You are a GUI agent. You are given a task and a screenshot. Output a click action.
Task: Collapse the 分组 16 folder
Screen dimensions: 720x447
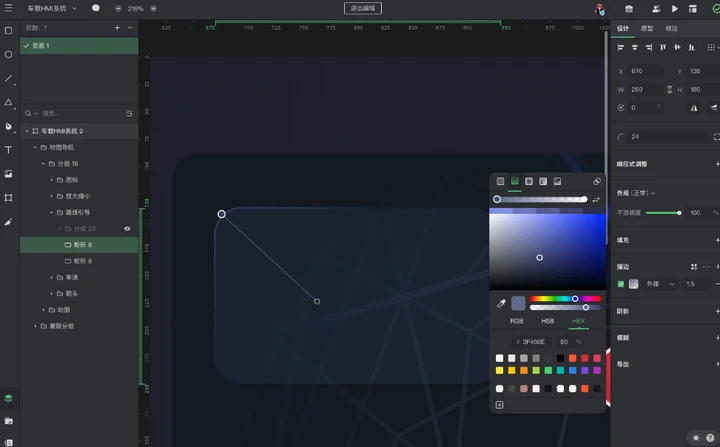coord(44,164)
